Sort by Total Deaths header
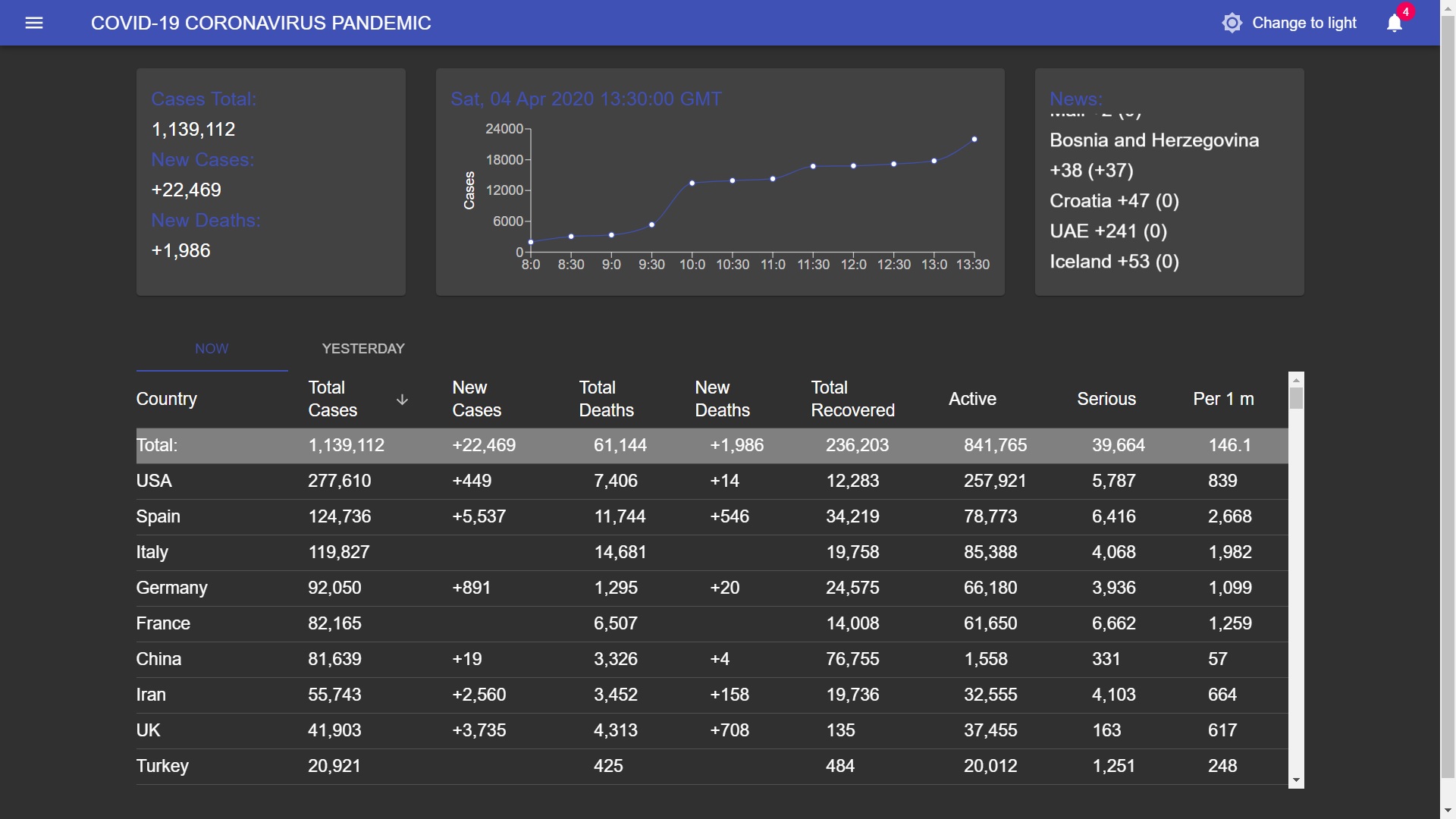This screenshot has width=1456, height=819. pos(606,399)
